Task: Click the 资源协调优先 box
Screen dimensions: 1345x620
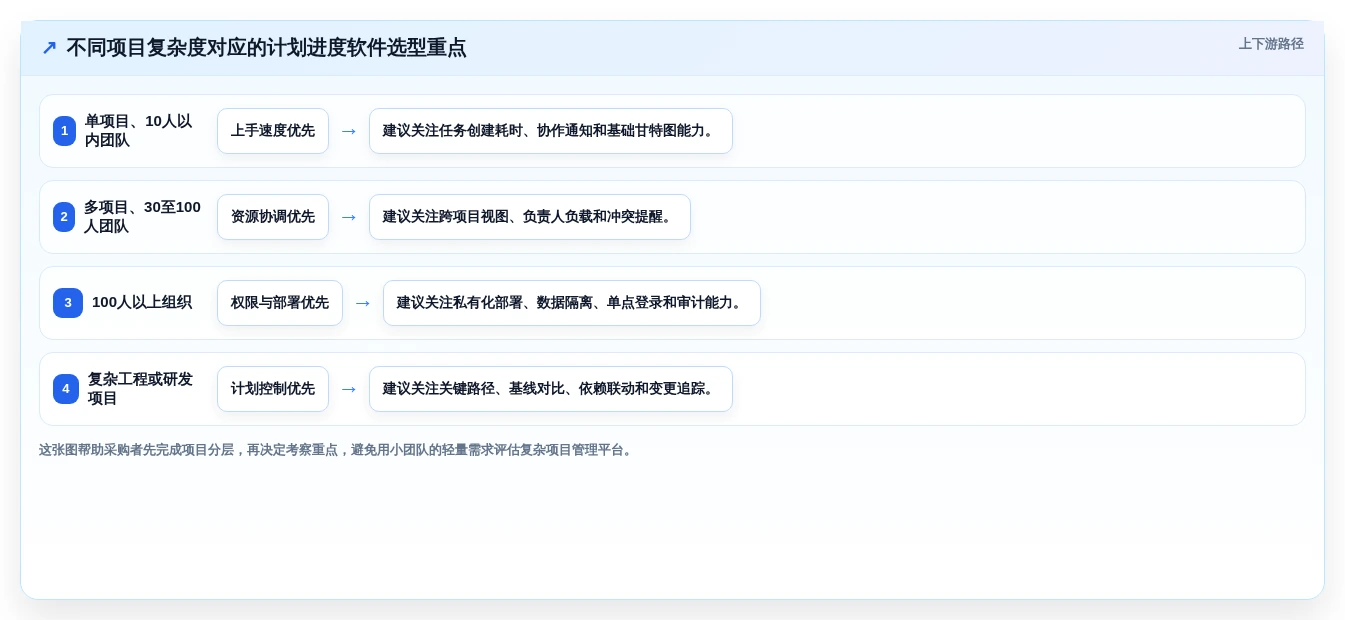Action: [x=273, y=217]
